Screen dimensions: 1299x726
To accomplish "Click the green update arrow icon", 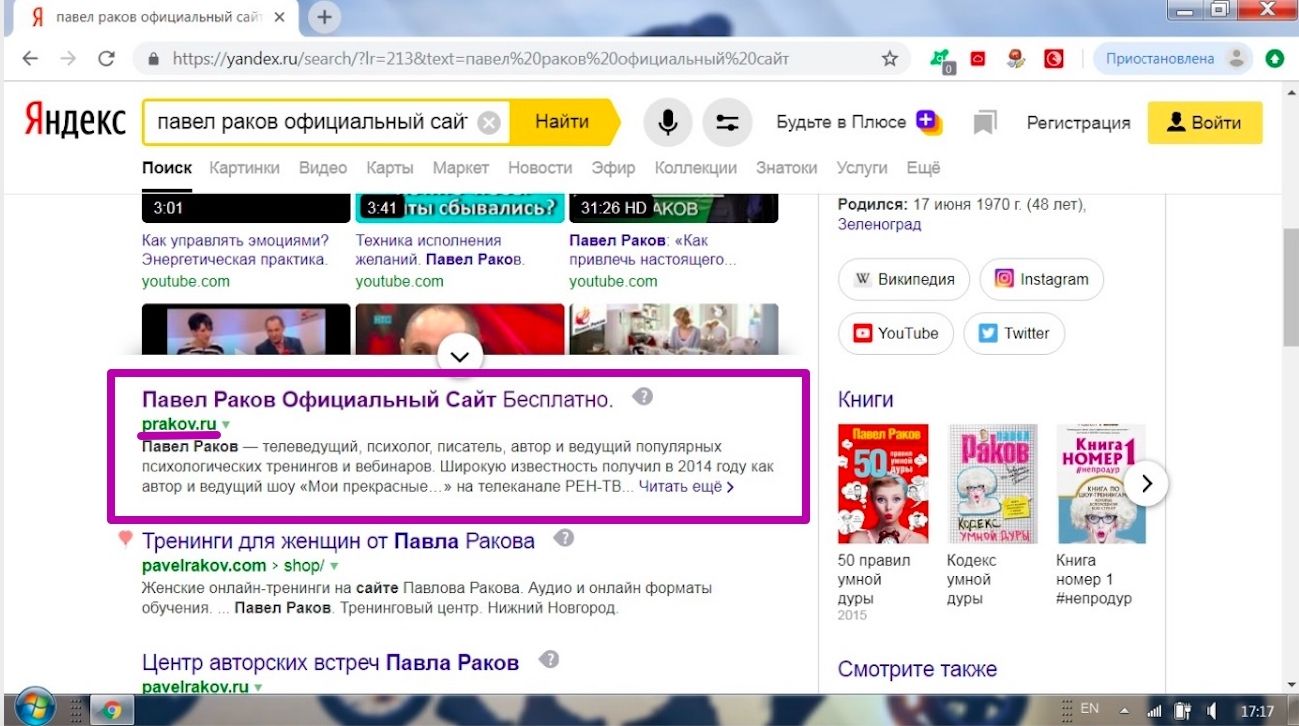I will click(1274, 59).
